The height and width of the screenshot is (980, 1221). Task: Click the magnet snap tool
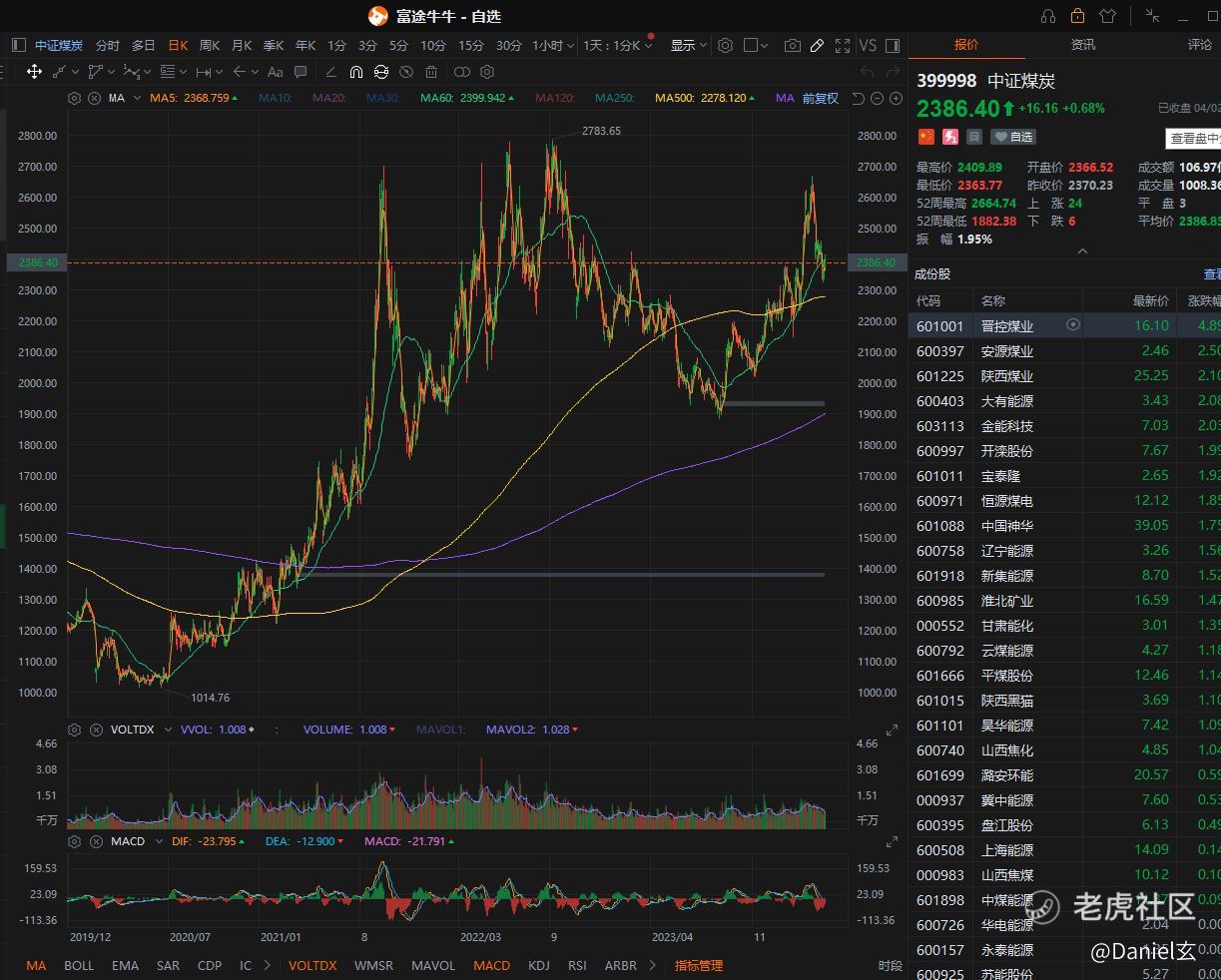(x=356, y=72)
